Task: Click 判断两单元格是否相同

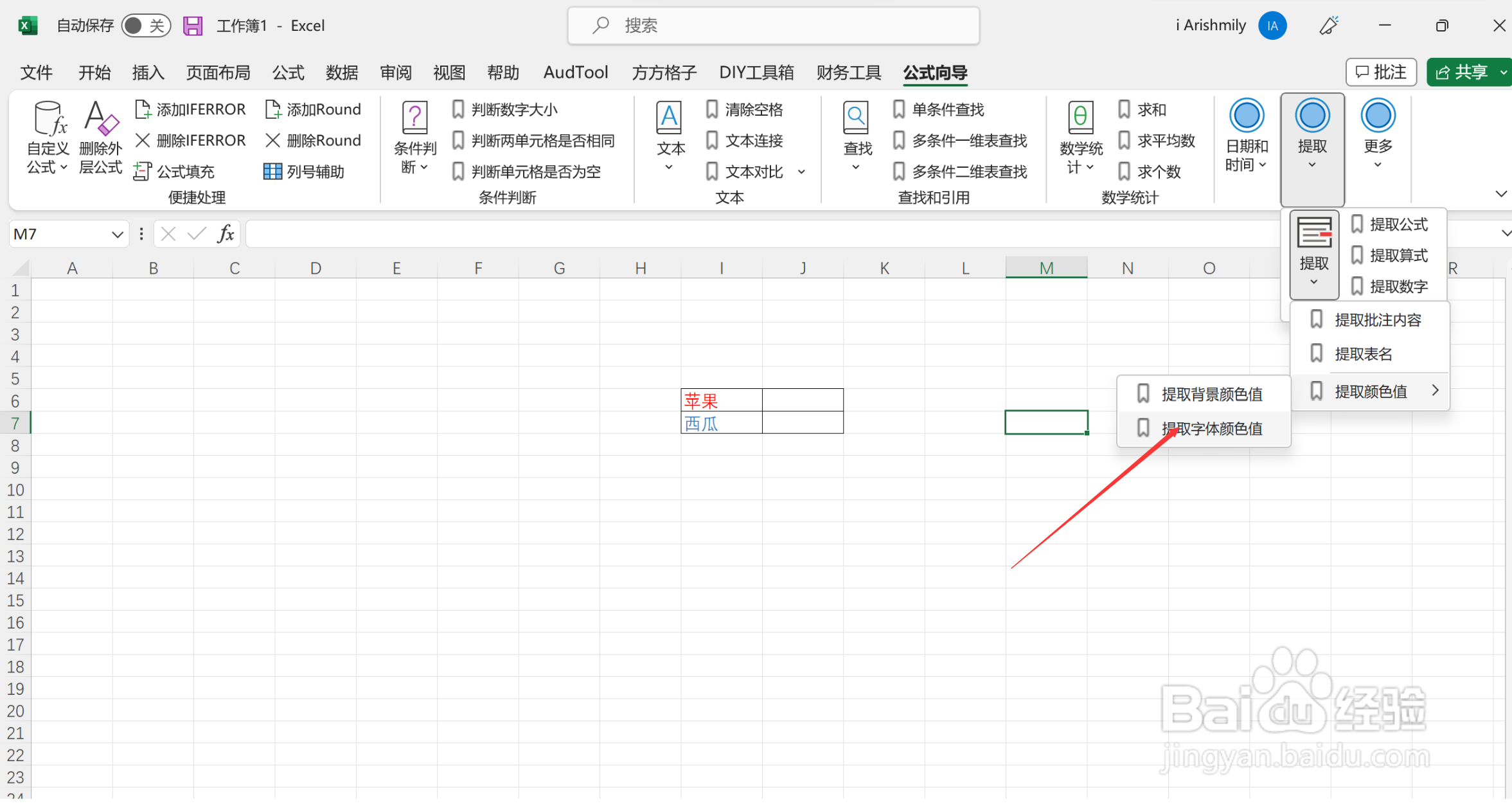Action: [533, 140]
